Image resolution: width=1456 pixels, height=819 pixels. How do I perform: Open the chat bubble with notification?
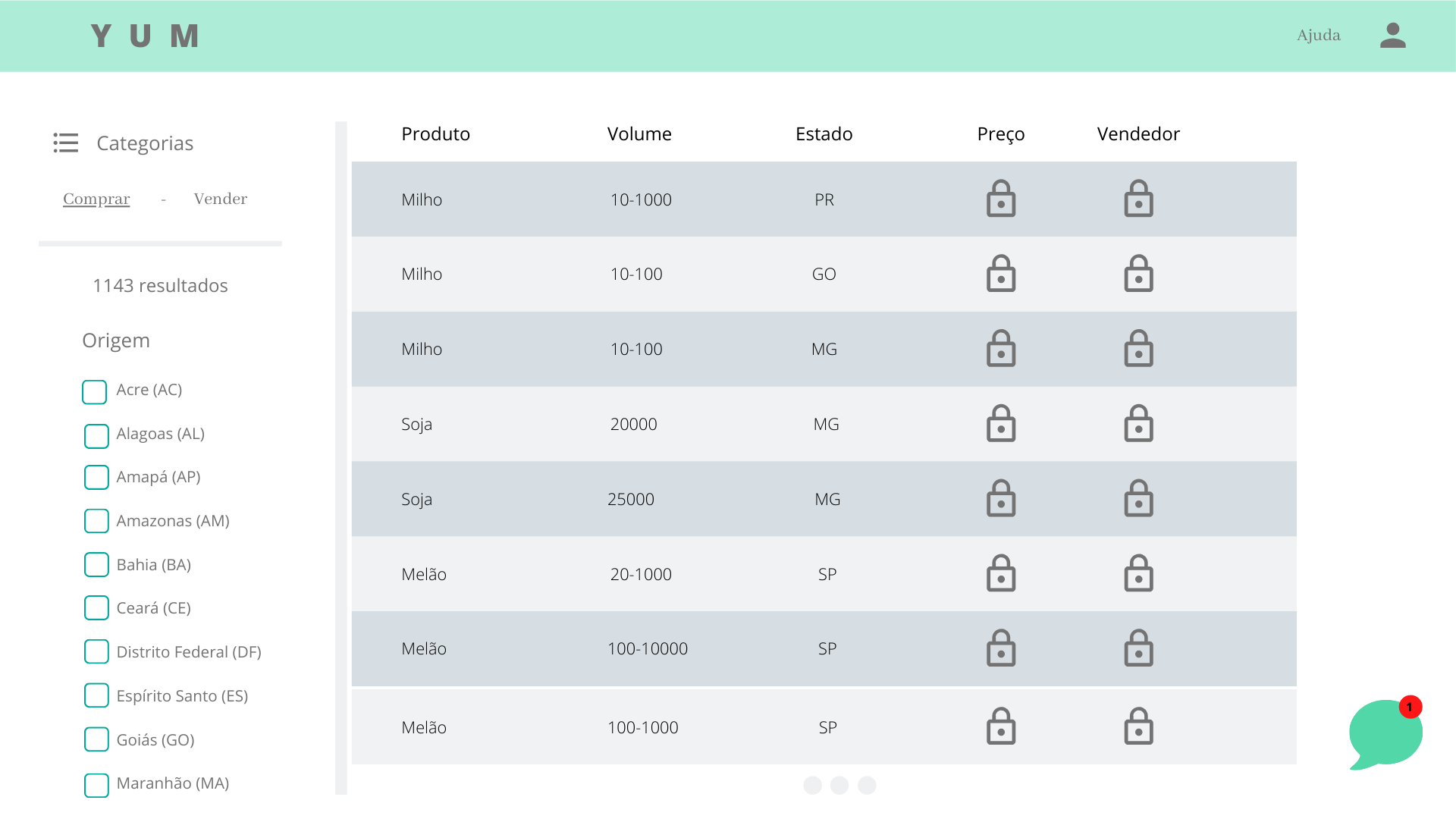1385,733
